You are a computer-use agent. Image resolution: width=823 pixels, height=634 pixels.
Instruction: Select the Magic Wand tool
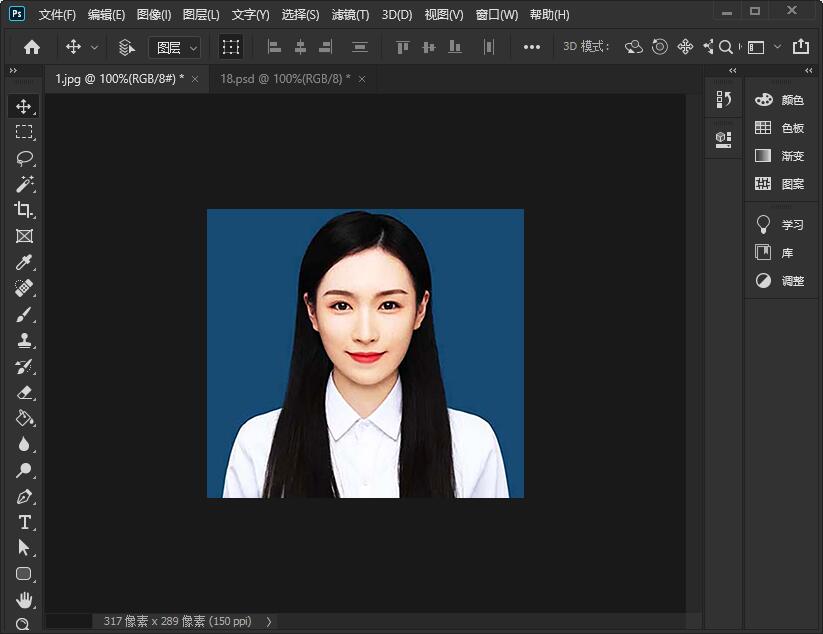pos(24,184)
